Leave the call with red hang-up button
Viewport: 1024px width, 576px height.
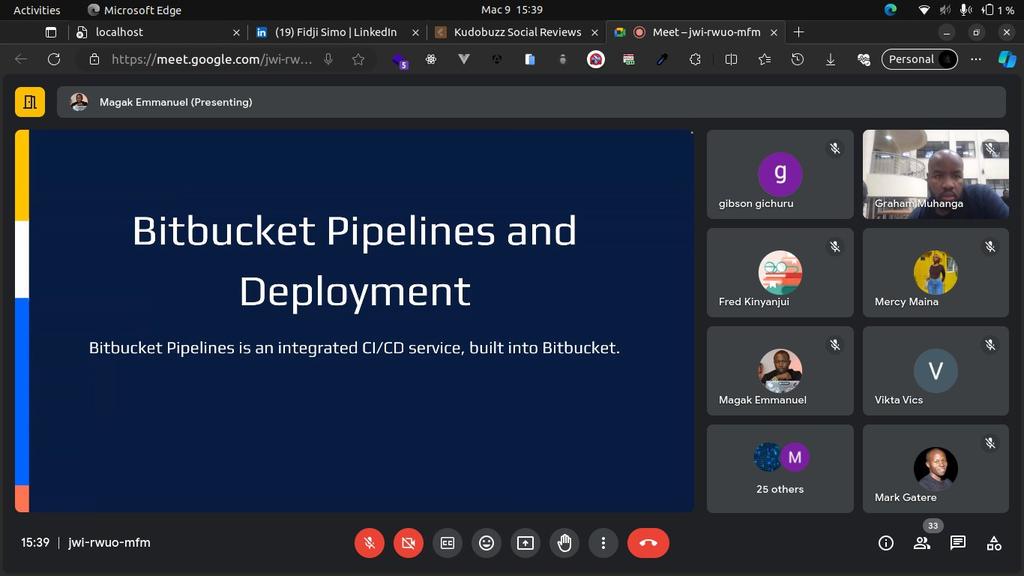[x=648, y=543]
